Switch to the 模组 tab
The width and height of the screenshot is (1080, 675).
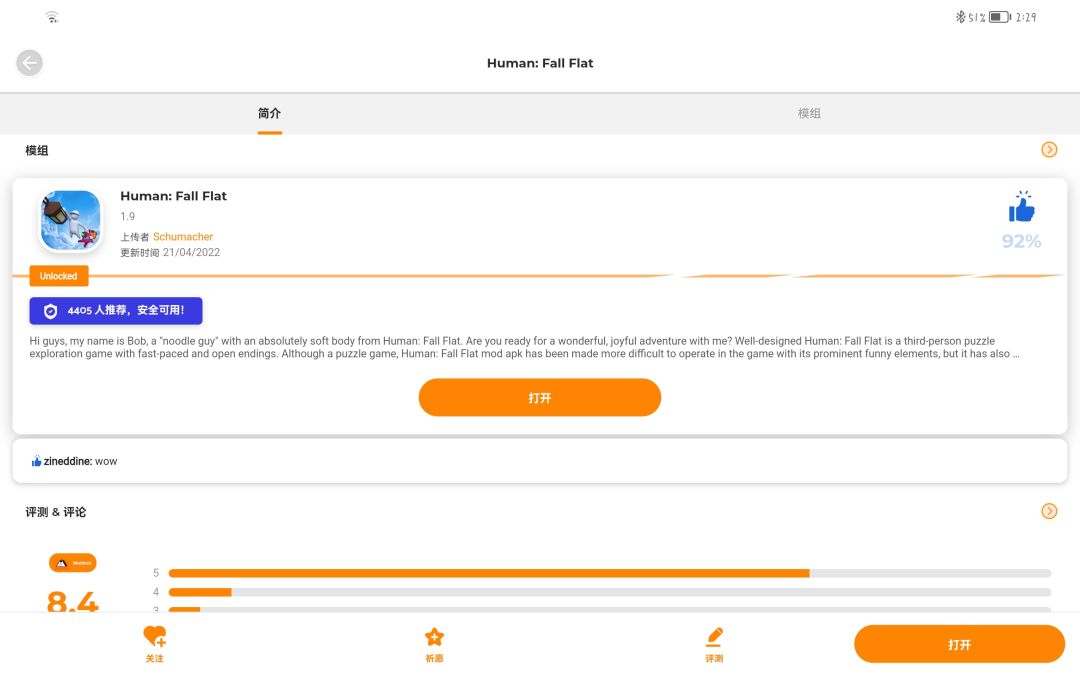[x=809, y=114]
